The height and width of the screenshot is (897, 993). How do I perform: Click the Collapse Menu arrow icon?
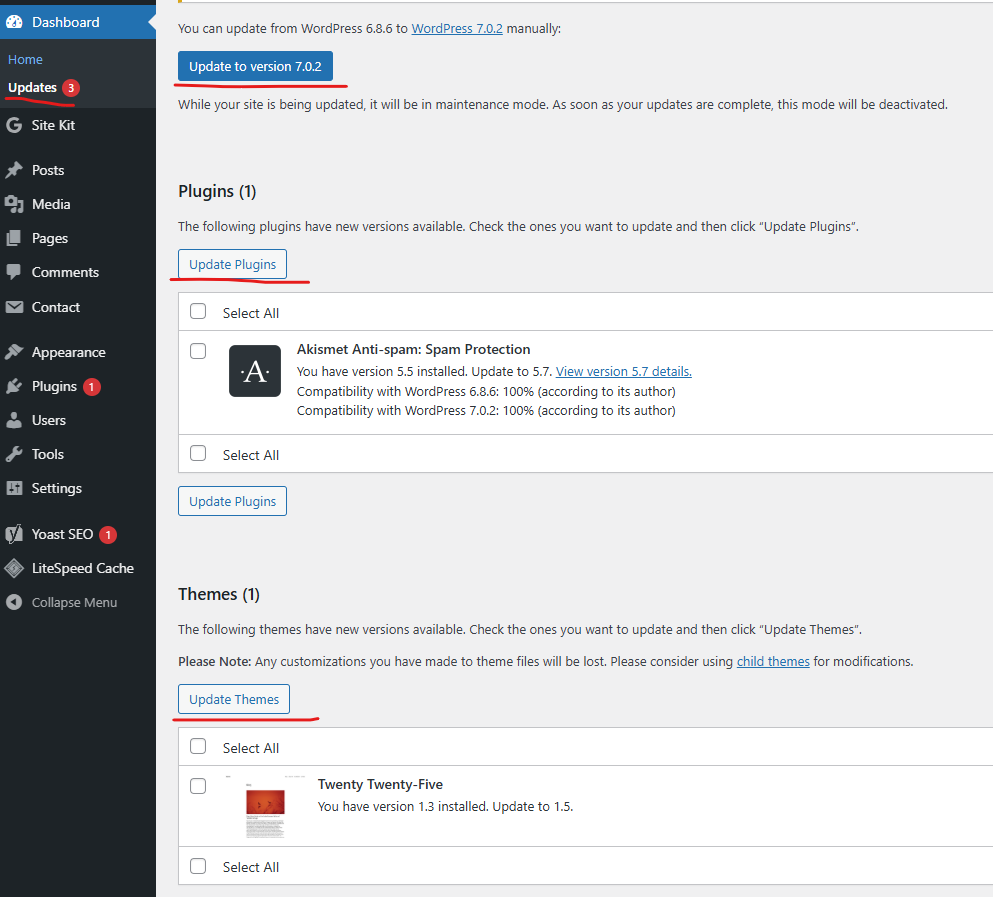click(14, 602)
